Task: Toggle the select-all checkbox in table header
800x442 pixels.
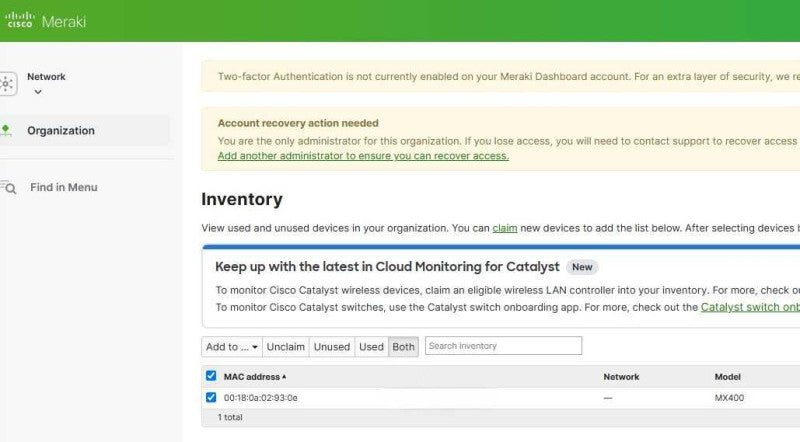Action: [x=211, y=376]
